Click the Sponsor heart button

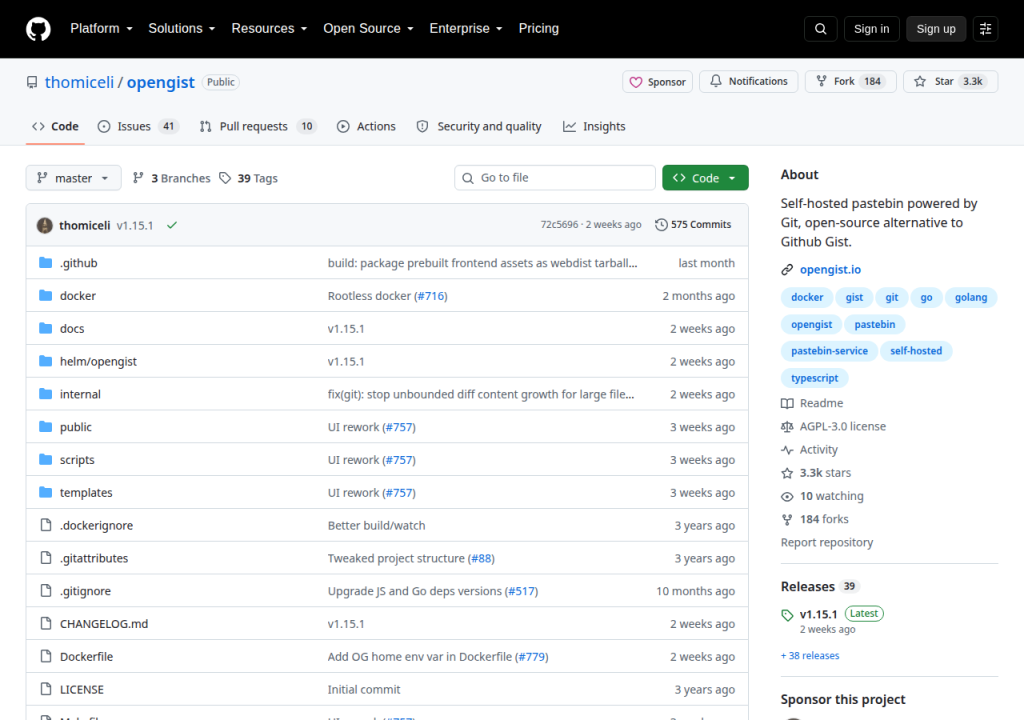click(657, 82)
